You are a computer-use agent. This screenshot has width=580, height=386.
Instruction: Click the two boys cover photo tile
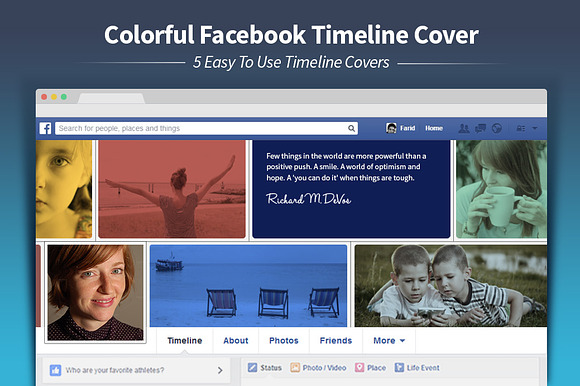[x=451, y=286]
